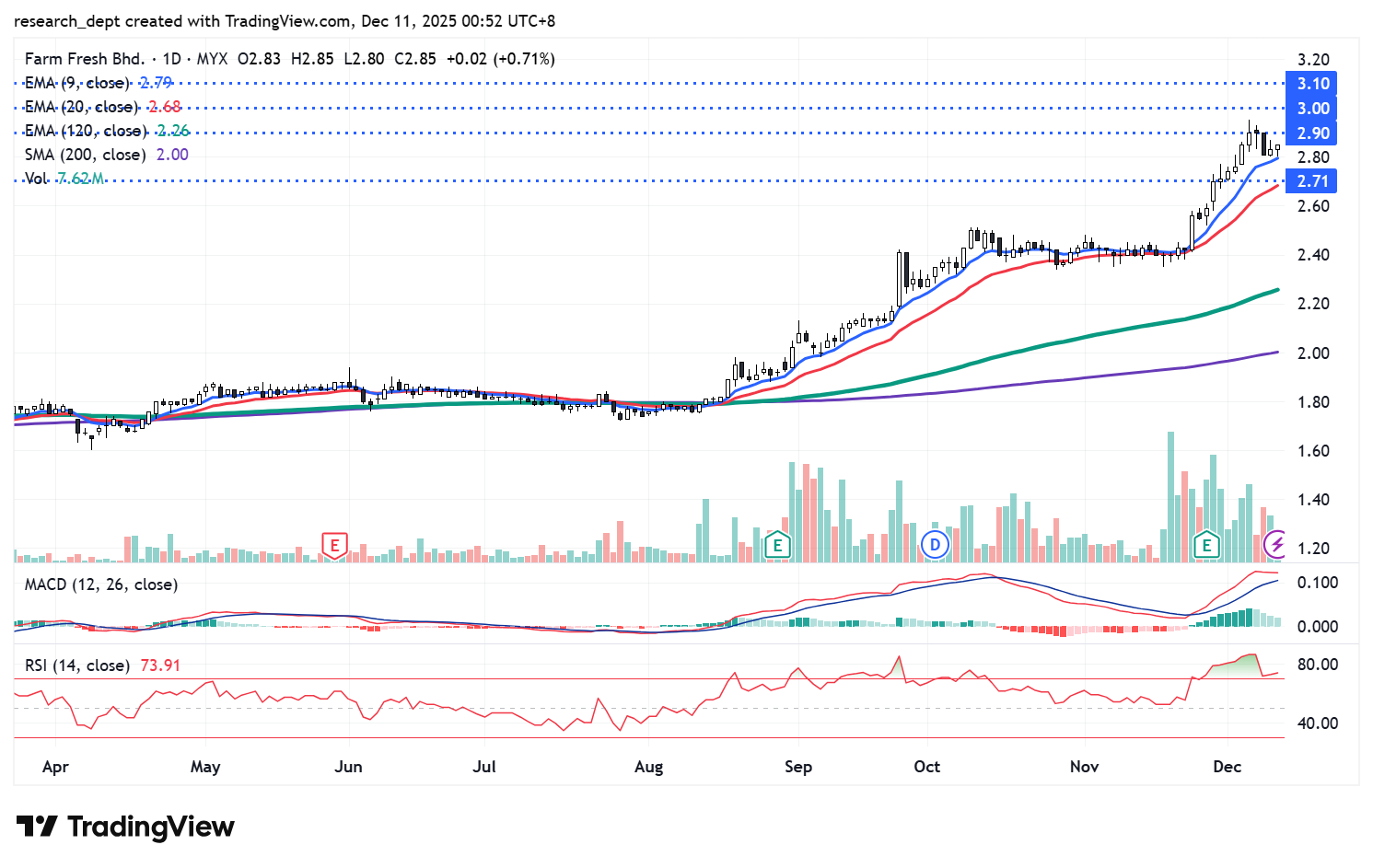Select the EMA (9, close) indicator legend
The image size is (1373, 868).
click(77, 83)
